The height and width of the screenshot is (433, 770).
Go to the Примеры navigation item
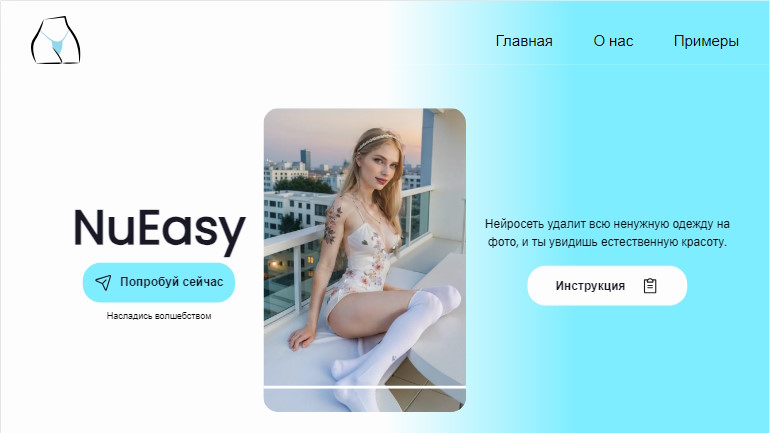(706, 41)
